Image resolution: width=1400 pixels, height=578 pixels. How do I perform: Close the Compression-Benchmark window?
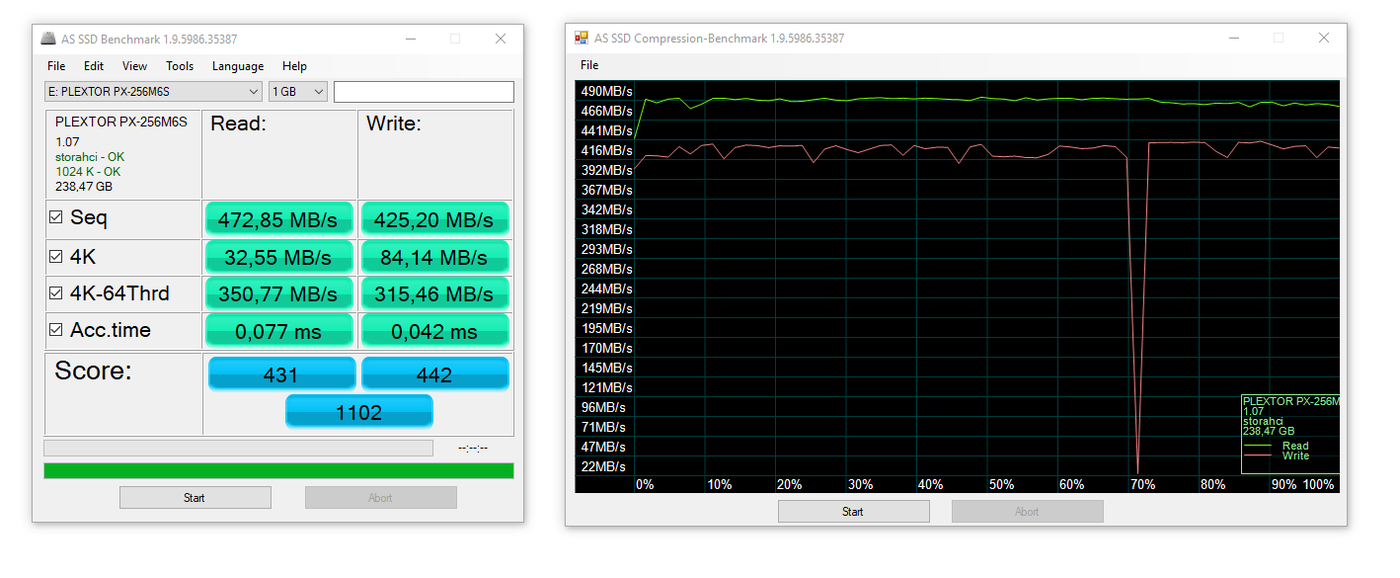(x=1323, y=38)
